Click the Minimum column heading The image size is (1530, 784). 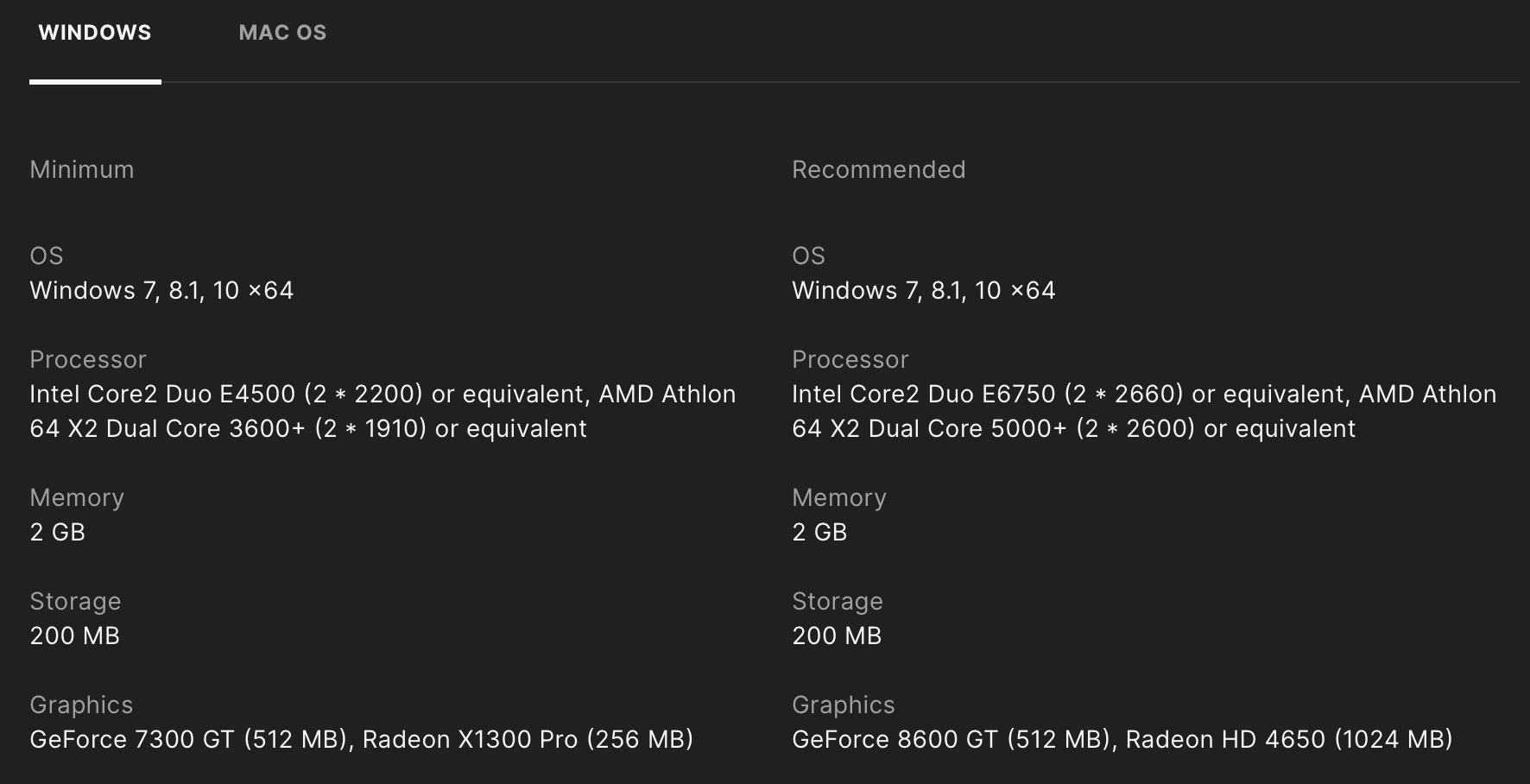tap(82, 169)
